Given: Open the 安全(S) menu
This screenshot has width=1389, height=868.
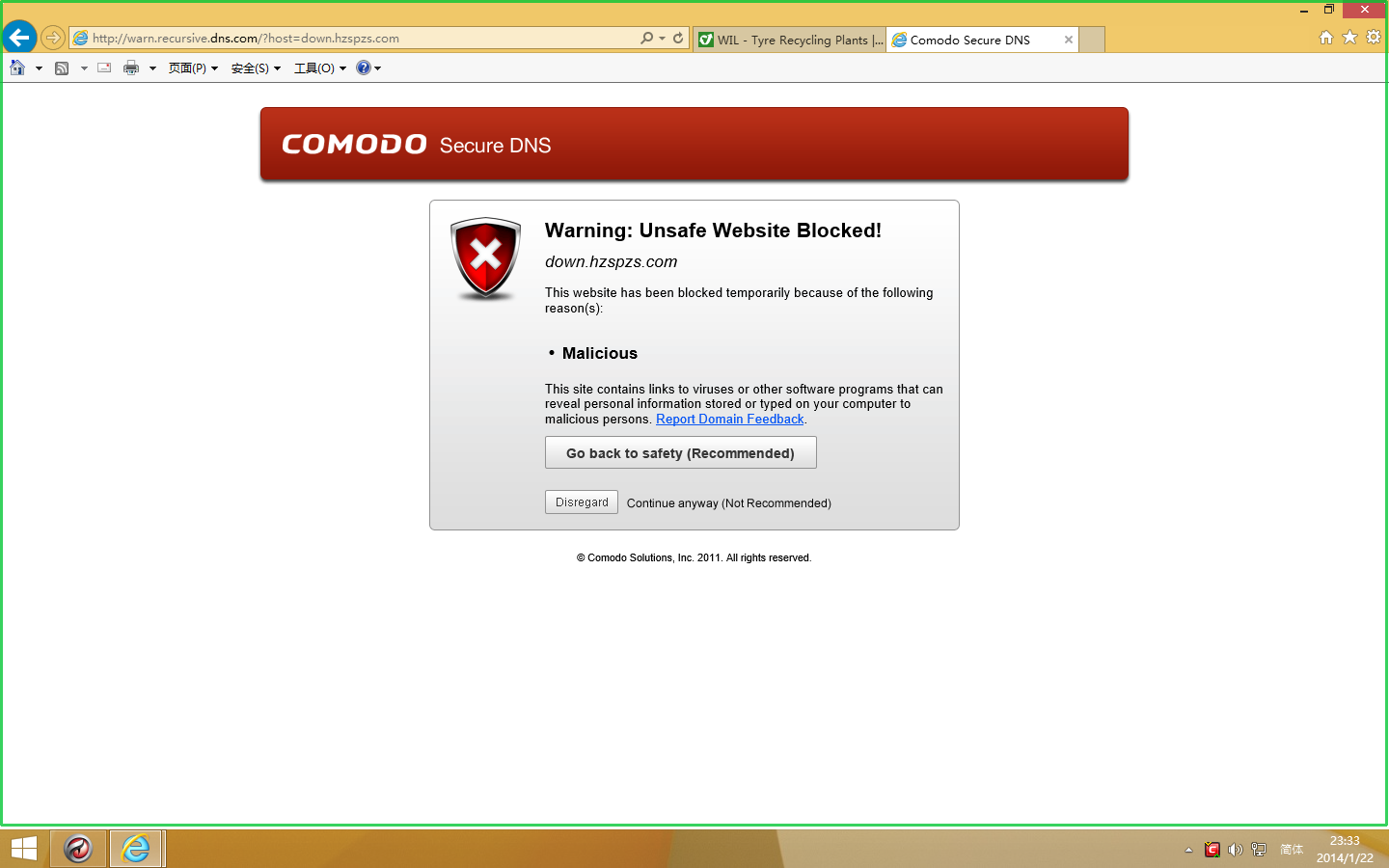Looking at the screenshot, I should [256, 68].
